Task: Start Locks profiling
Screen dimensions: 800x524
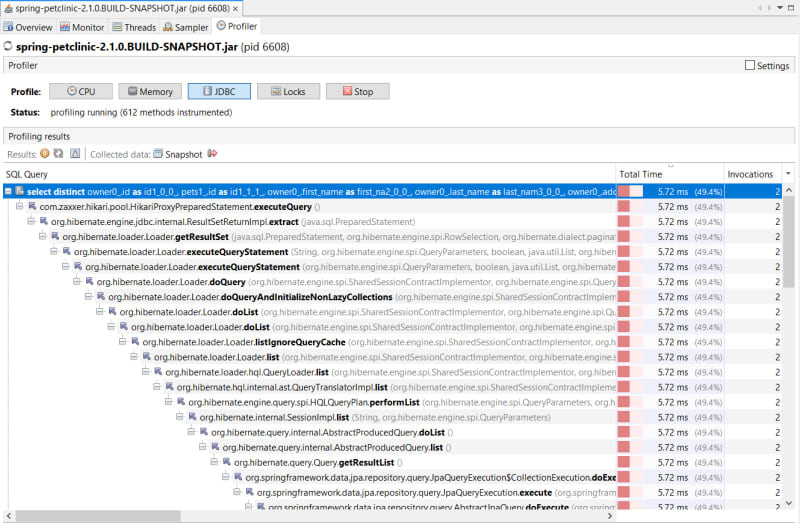Action: pyautogui.click(x=287, y=91)
